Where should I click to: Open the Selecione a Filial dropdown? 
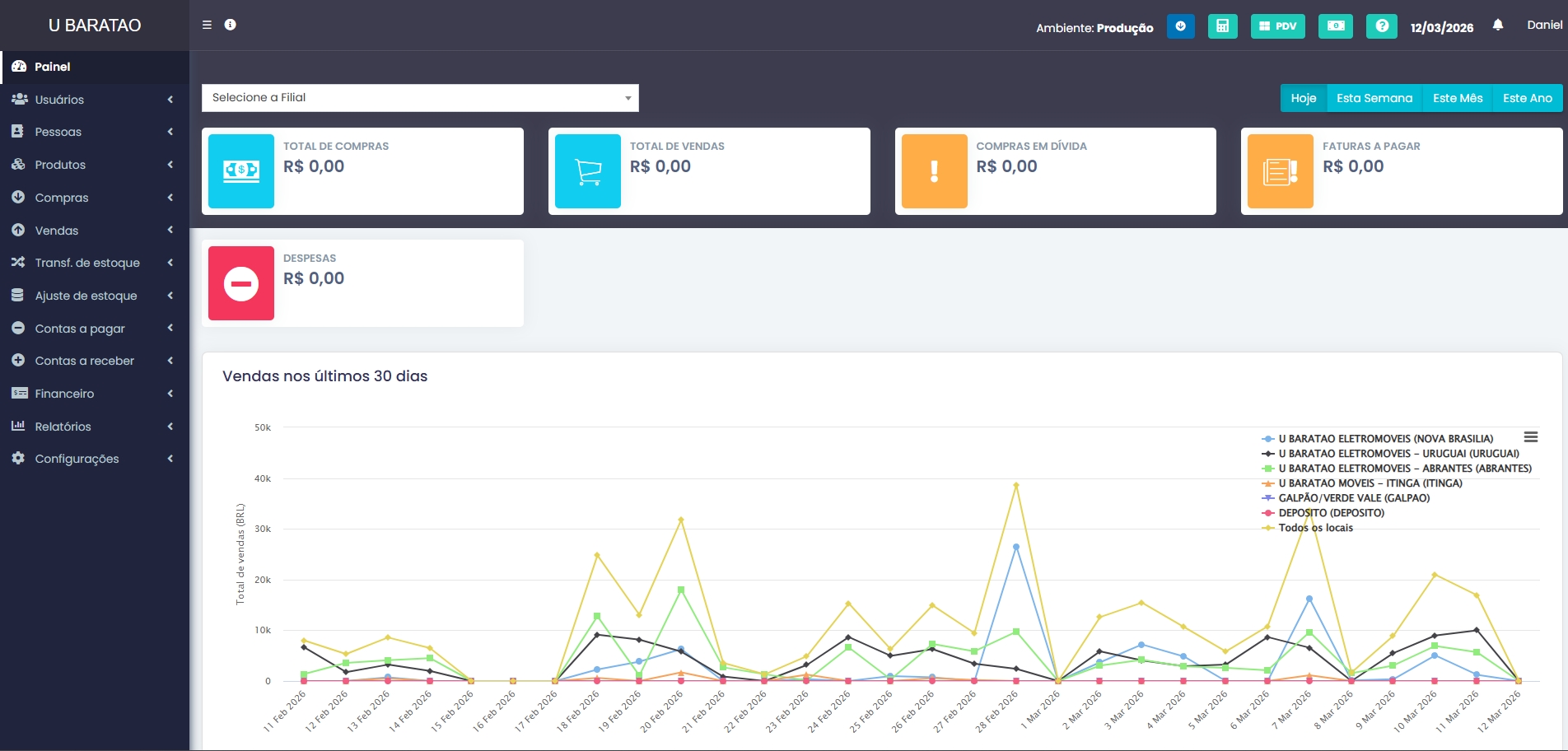click(x=420, y=98)
